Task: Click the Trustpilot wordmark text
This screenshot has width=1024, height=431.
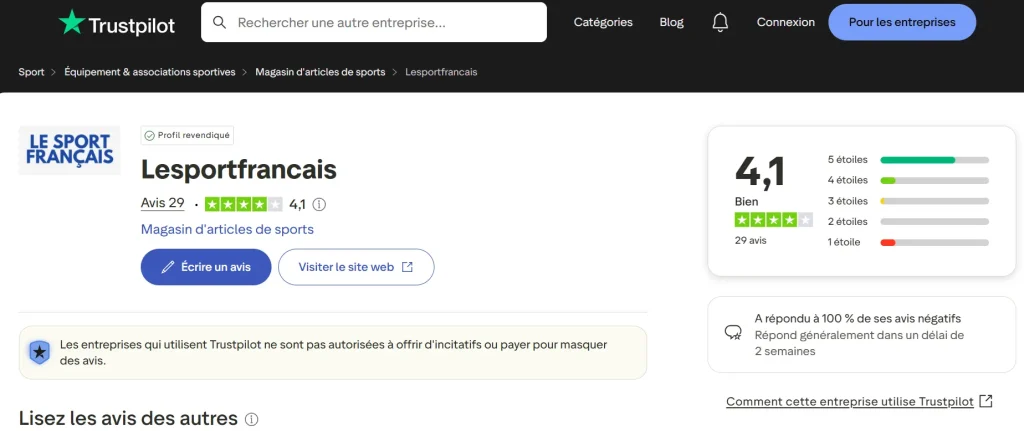Action: point(131,25)
